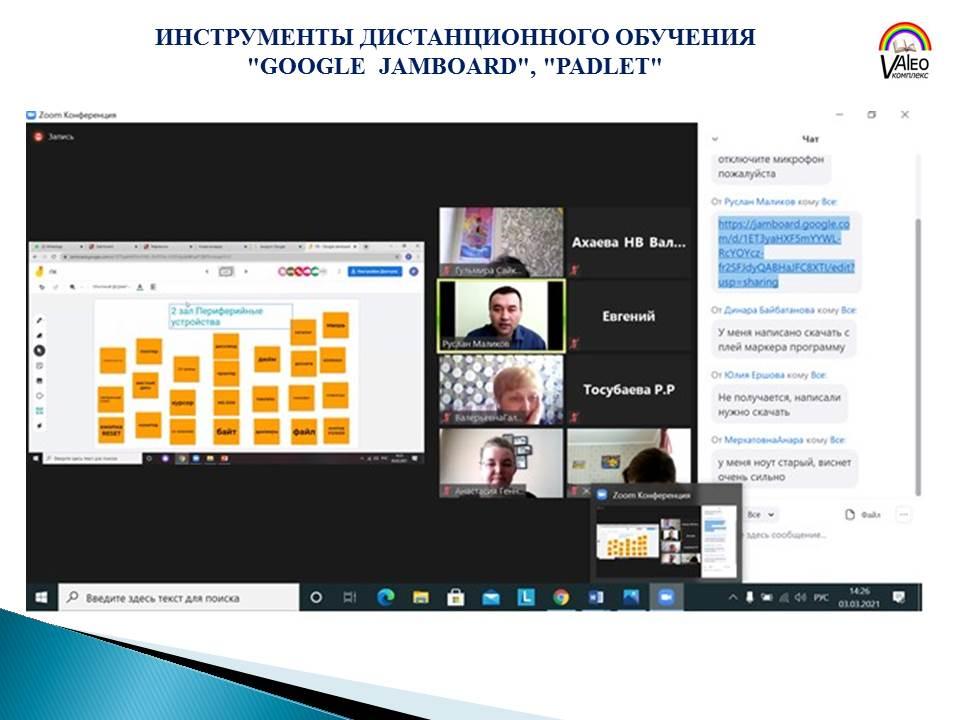
Task: Click the Запись recording indicator
Action: 54,137
